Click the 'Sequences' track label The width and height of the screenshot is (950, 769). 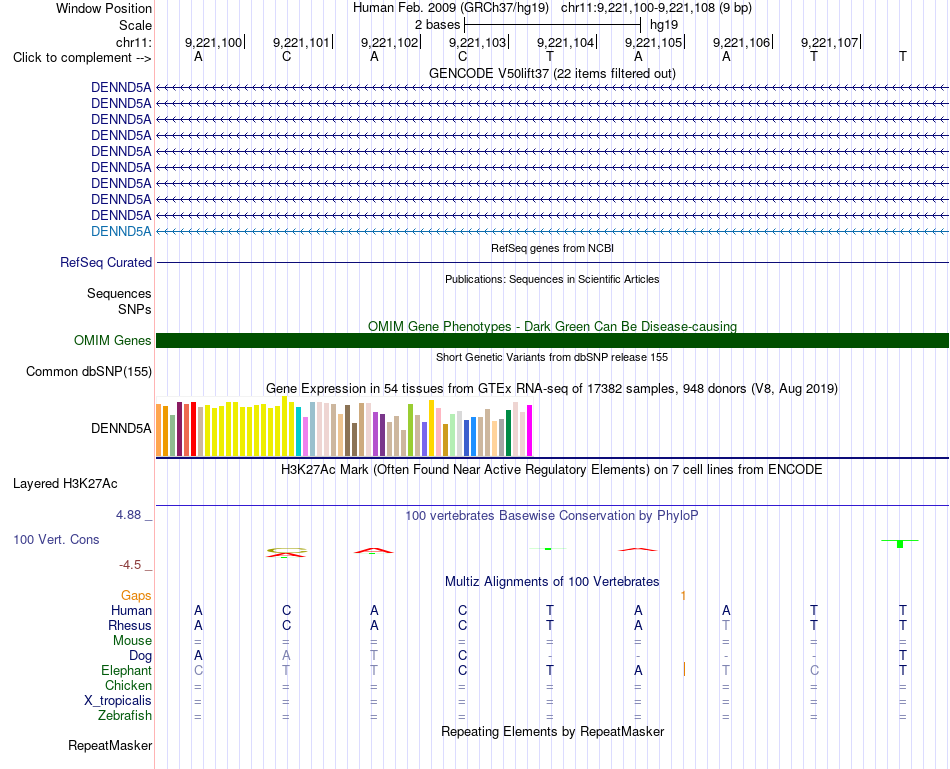click(119, 293)
